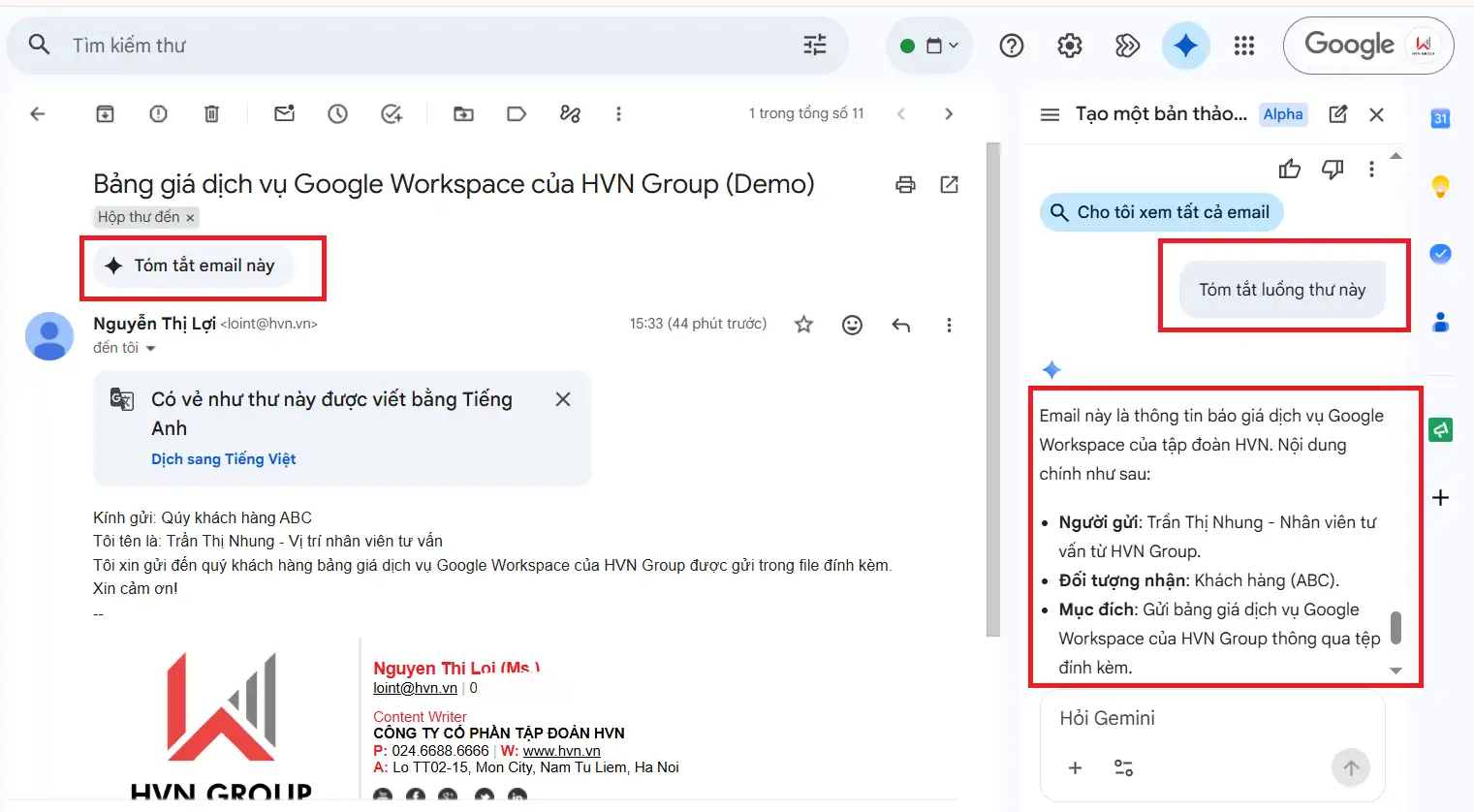
Task: Click the email body vertical scrollbar
Action: point(992,390)
